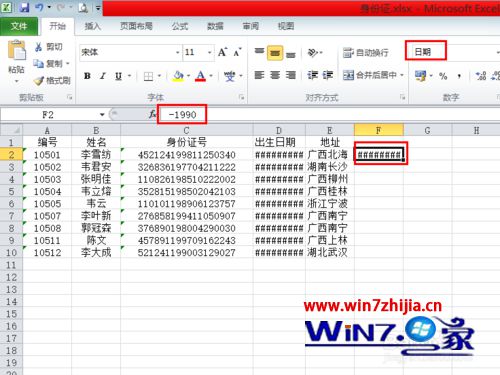Switch to the 页面布局 Page Layout tab
Image resolution: width=500 pixels, height=375 pixels.
(136, 26)
